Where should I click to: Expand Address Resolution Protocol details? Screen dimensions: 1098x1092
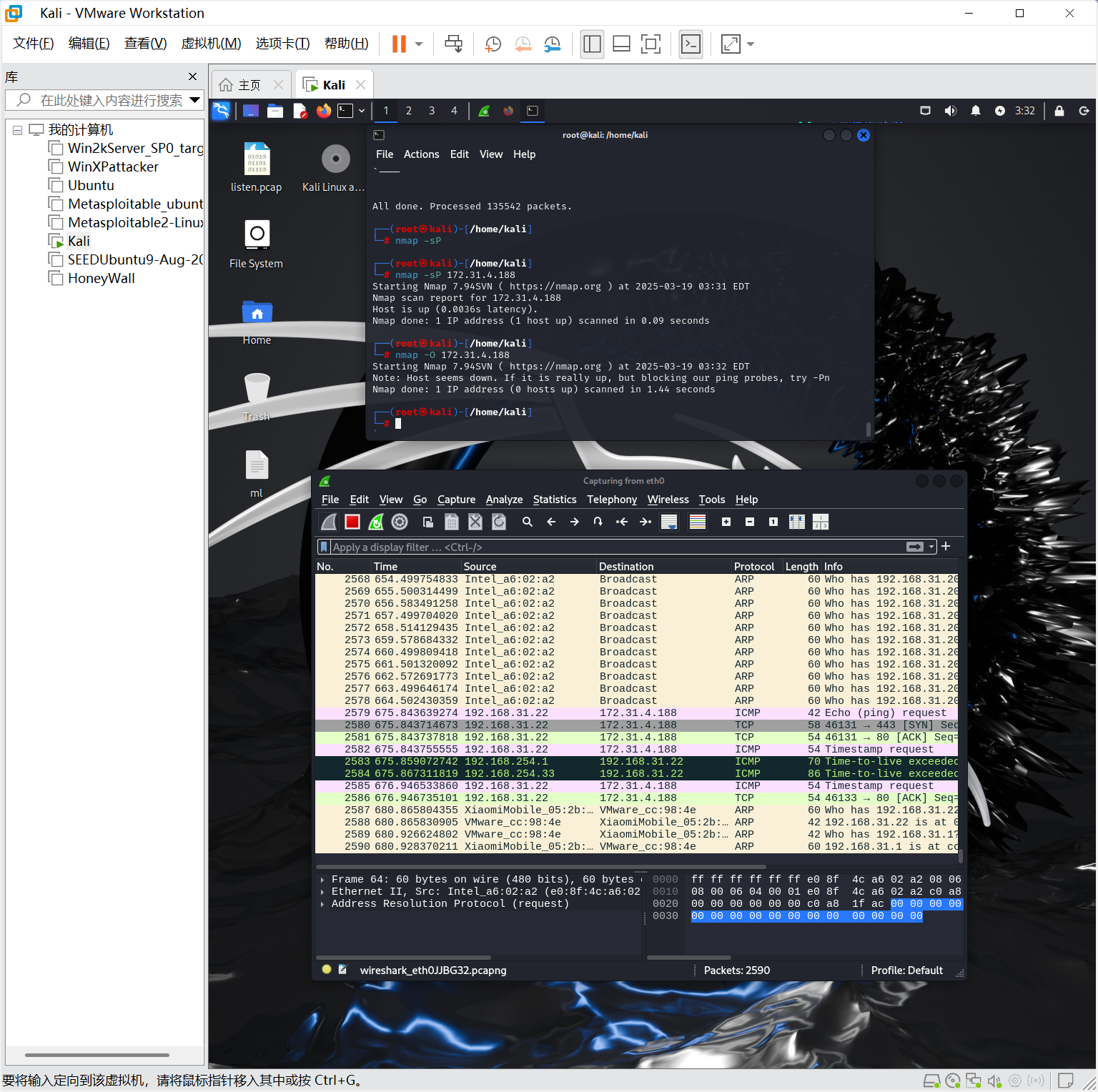(322, 904)
